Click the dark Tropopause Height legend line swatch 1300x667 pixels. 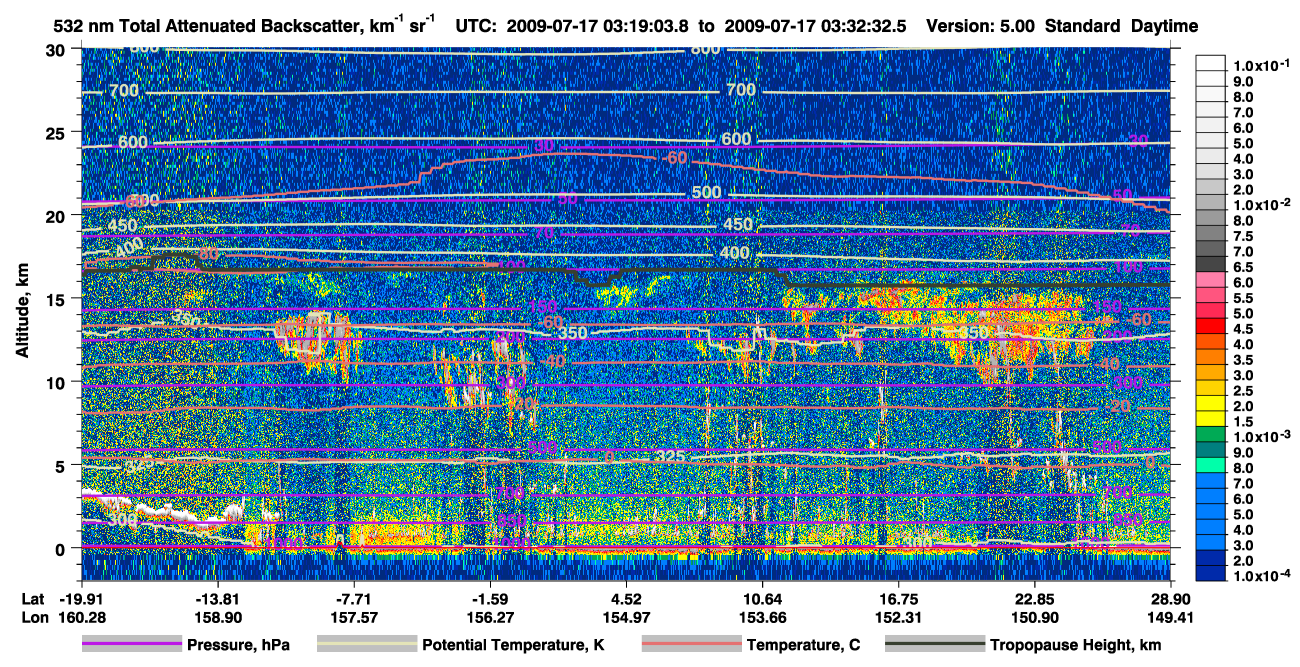pos(937,645)
